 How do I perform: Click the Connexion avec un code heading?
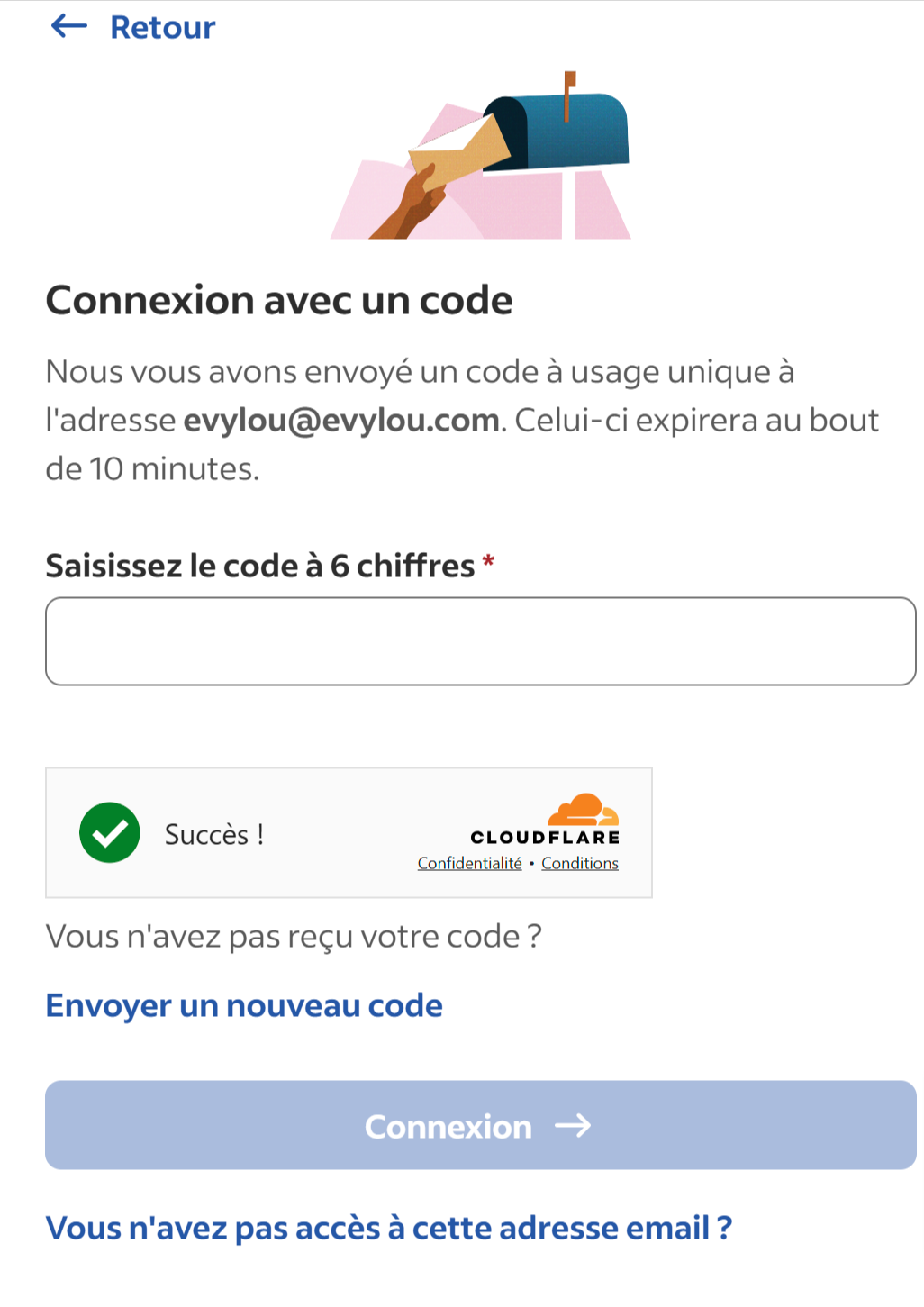pyautogui.click(x=279, y=300)
